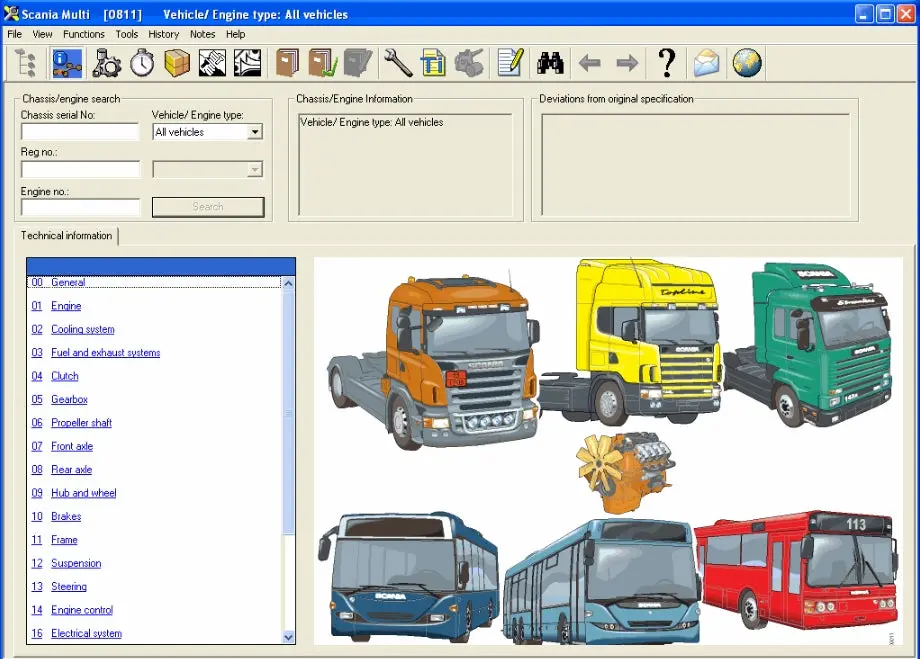Open the yellow package box icon
Screen dimensions: 920x659
177,63
